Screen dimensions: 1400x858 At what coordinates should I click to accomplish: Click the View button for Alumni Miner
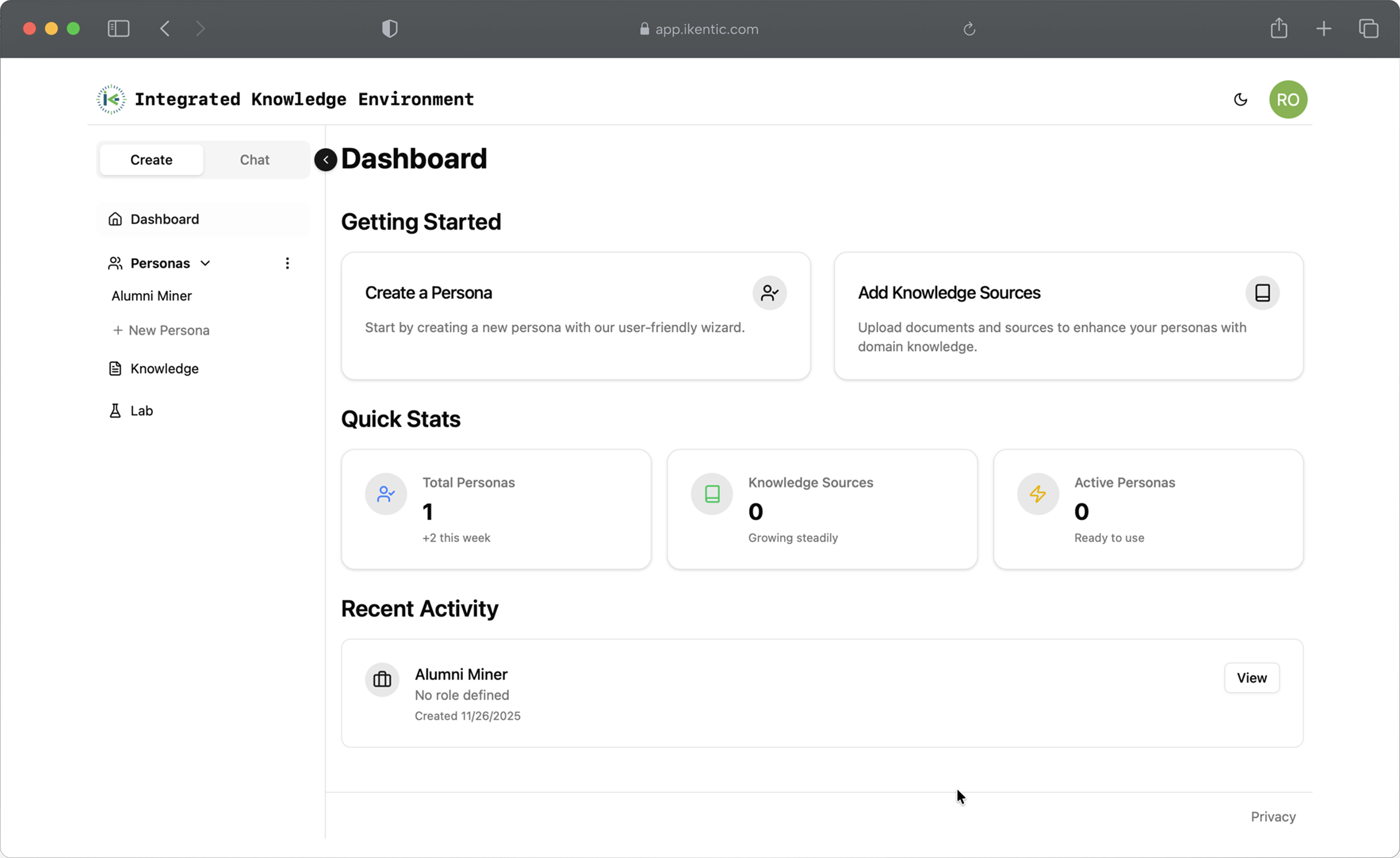click(1252, 678)
